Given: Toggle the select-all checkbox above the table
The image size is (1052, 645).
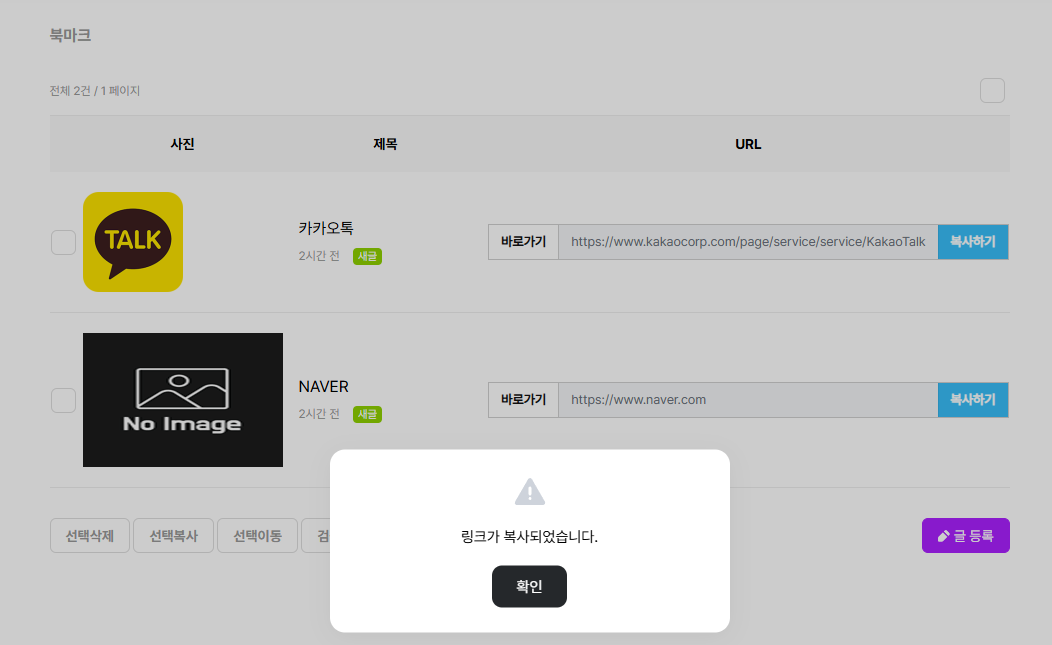Looking at the screenshot, I should tap(992, 91).
